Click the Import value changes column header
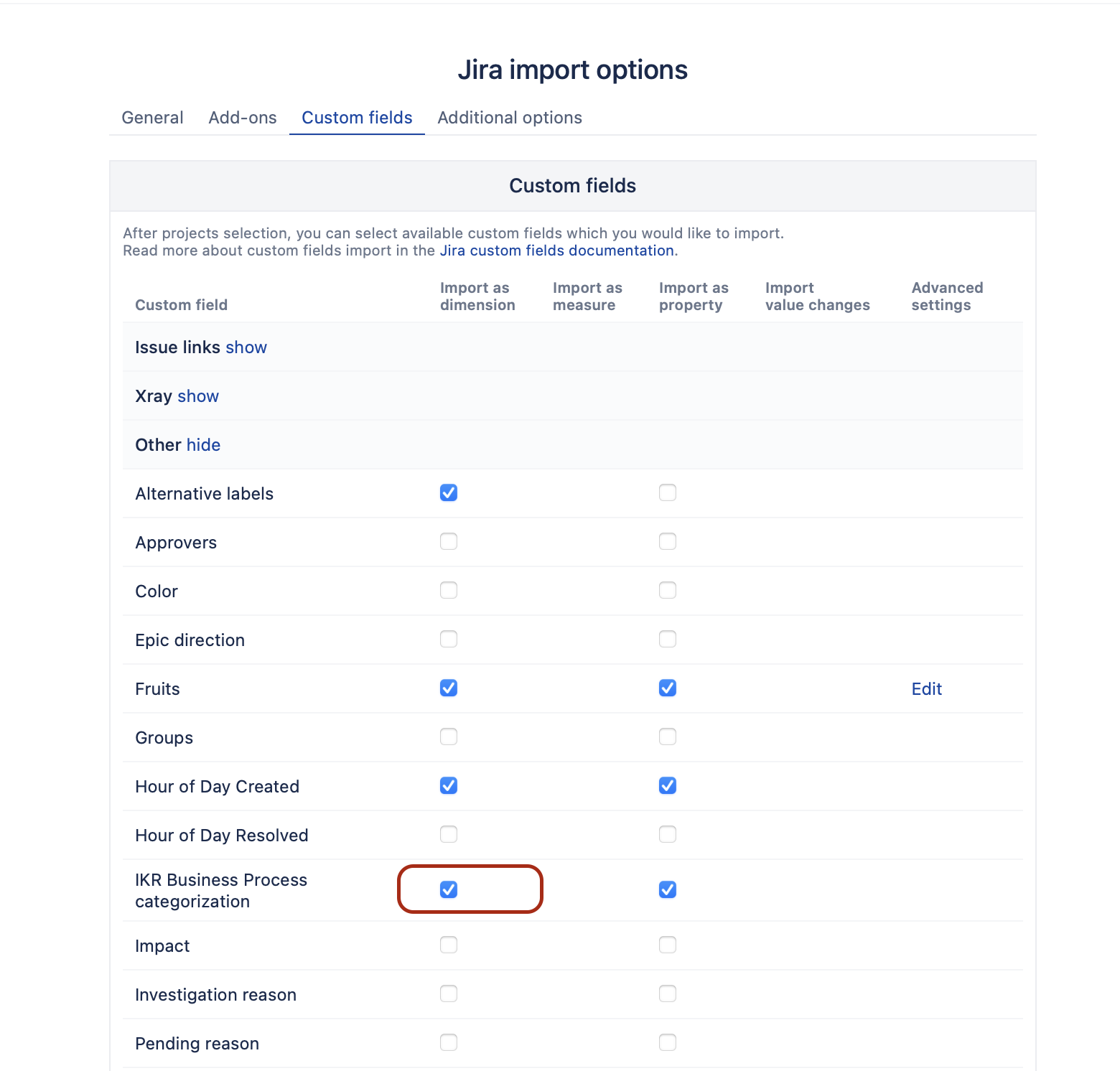 [818, 296]
